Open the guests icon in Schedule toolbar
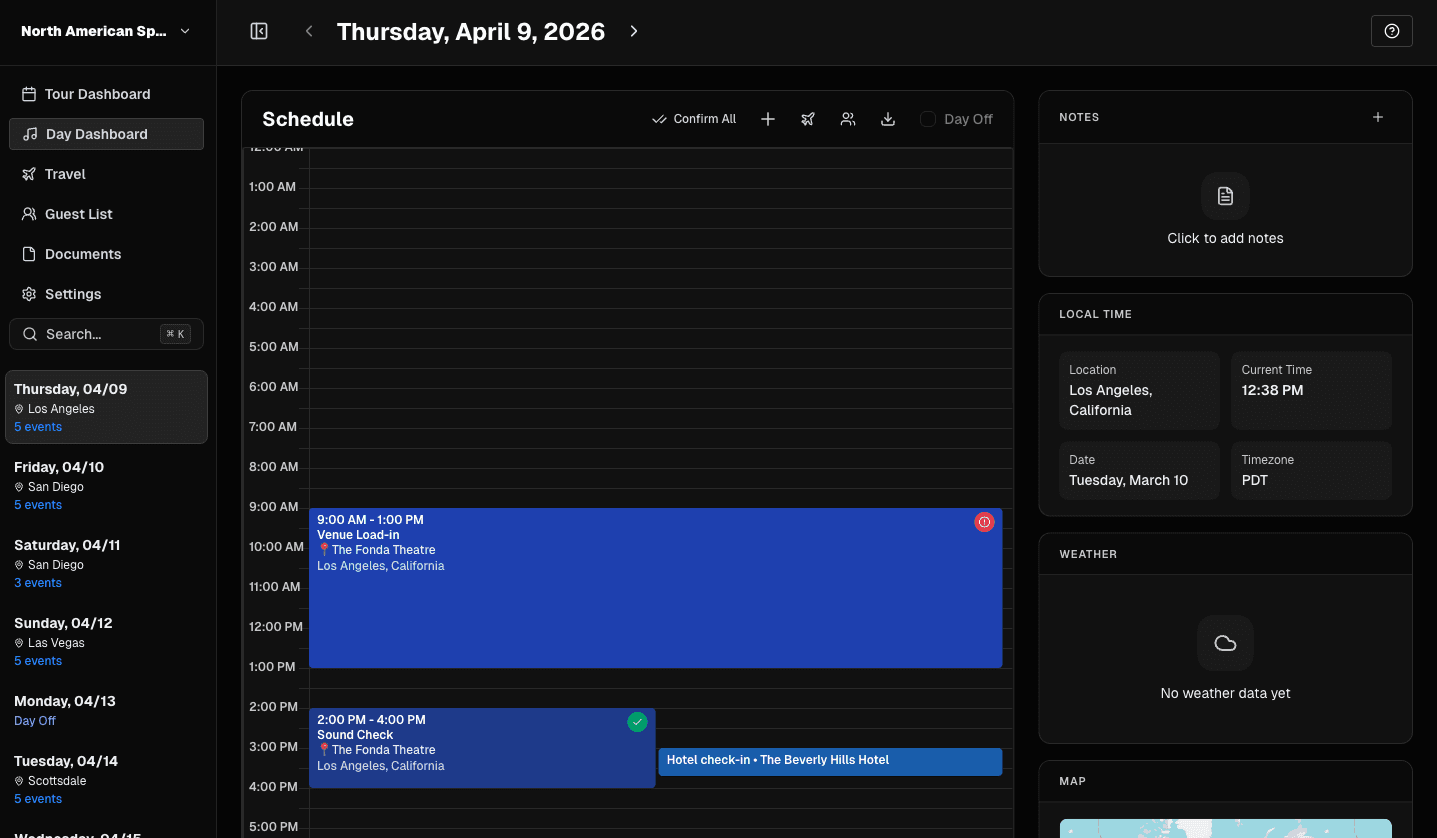Image resolution: width=1437 pixels, height=838 pixels. (x=848, y=118)
